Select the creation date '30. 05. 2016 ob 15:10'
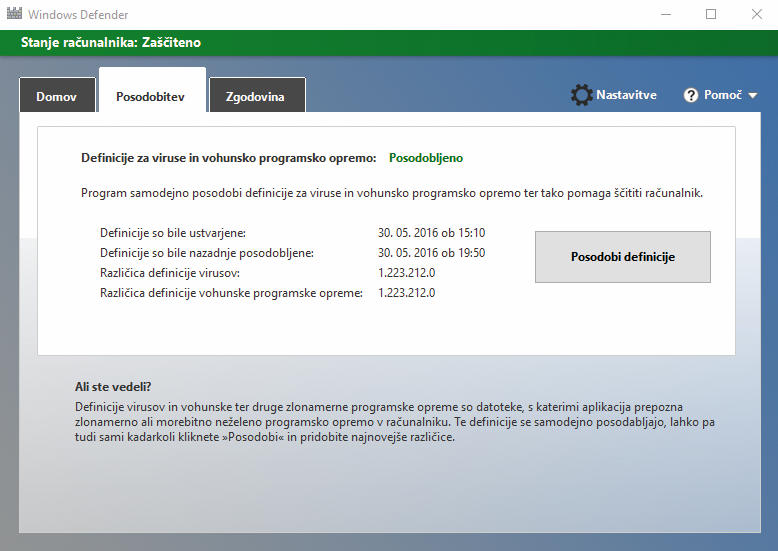The image size is (778, 551). (431, 233)
